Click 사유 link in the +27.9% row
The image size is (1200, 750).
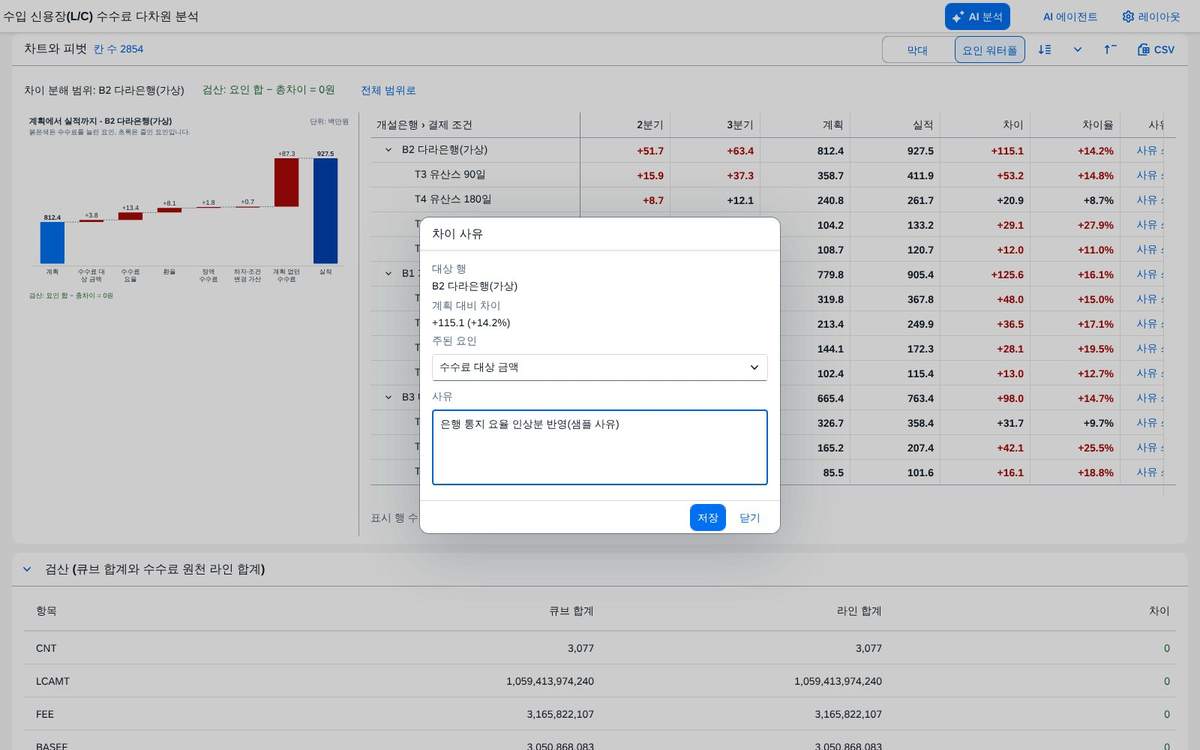(x=1149, y=224)
